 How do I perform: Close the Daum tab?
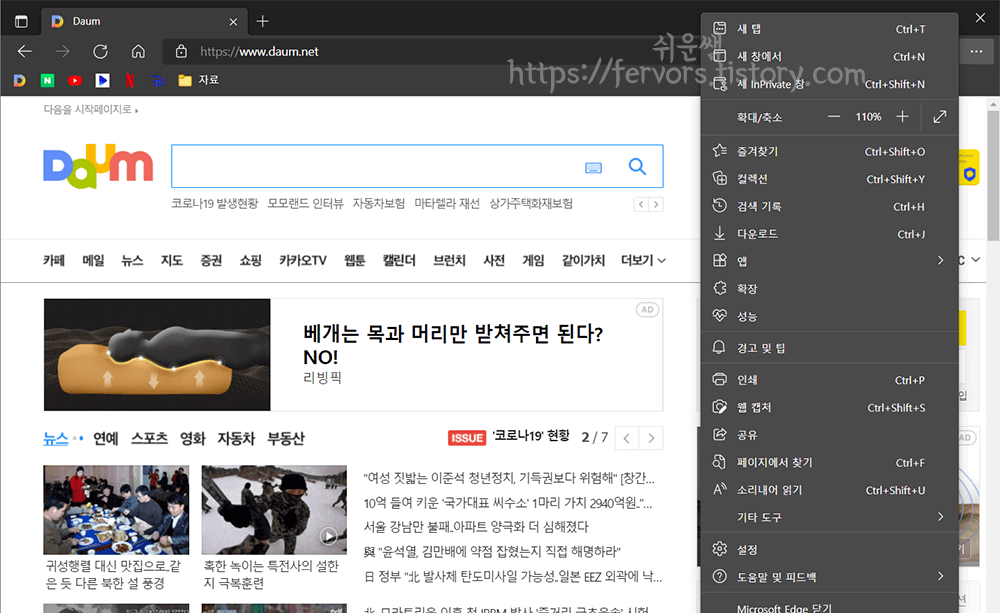click(233, 22)
